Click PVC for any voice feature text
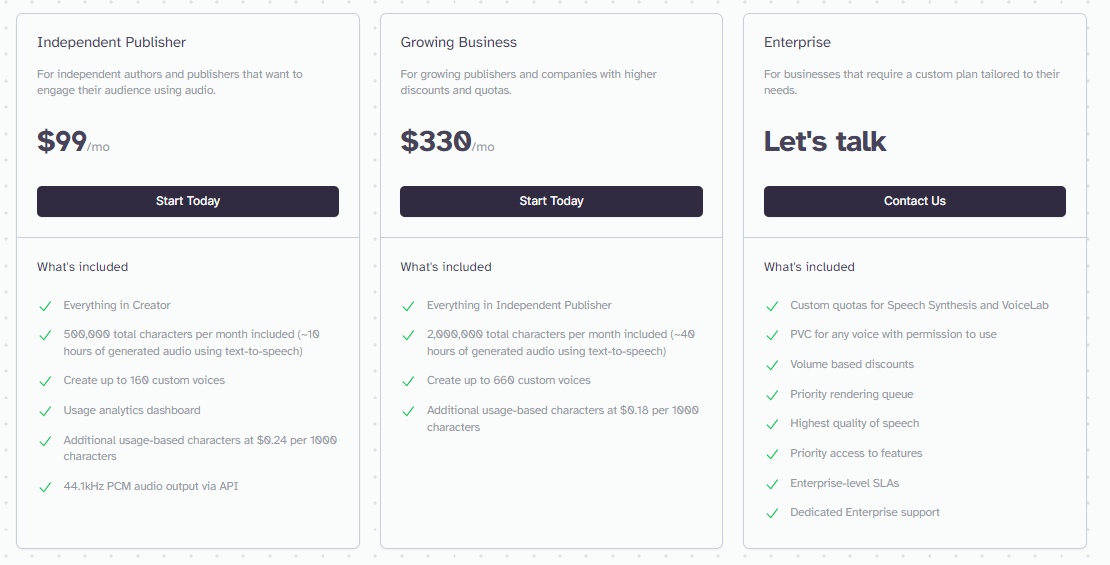Viewport: 1110px width, 565px height. coord(893,334)
